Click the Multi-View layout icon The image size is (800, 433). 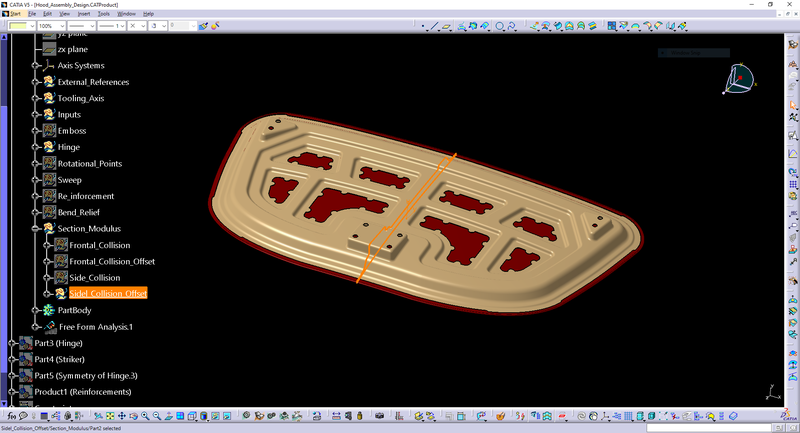point(180,416)
